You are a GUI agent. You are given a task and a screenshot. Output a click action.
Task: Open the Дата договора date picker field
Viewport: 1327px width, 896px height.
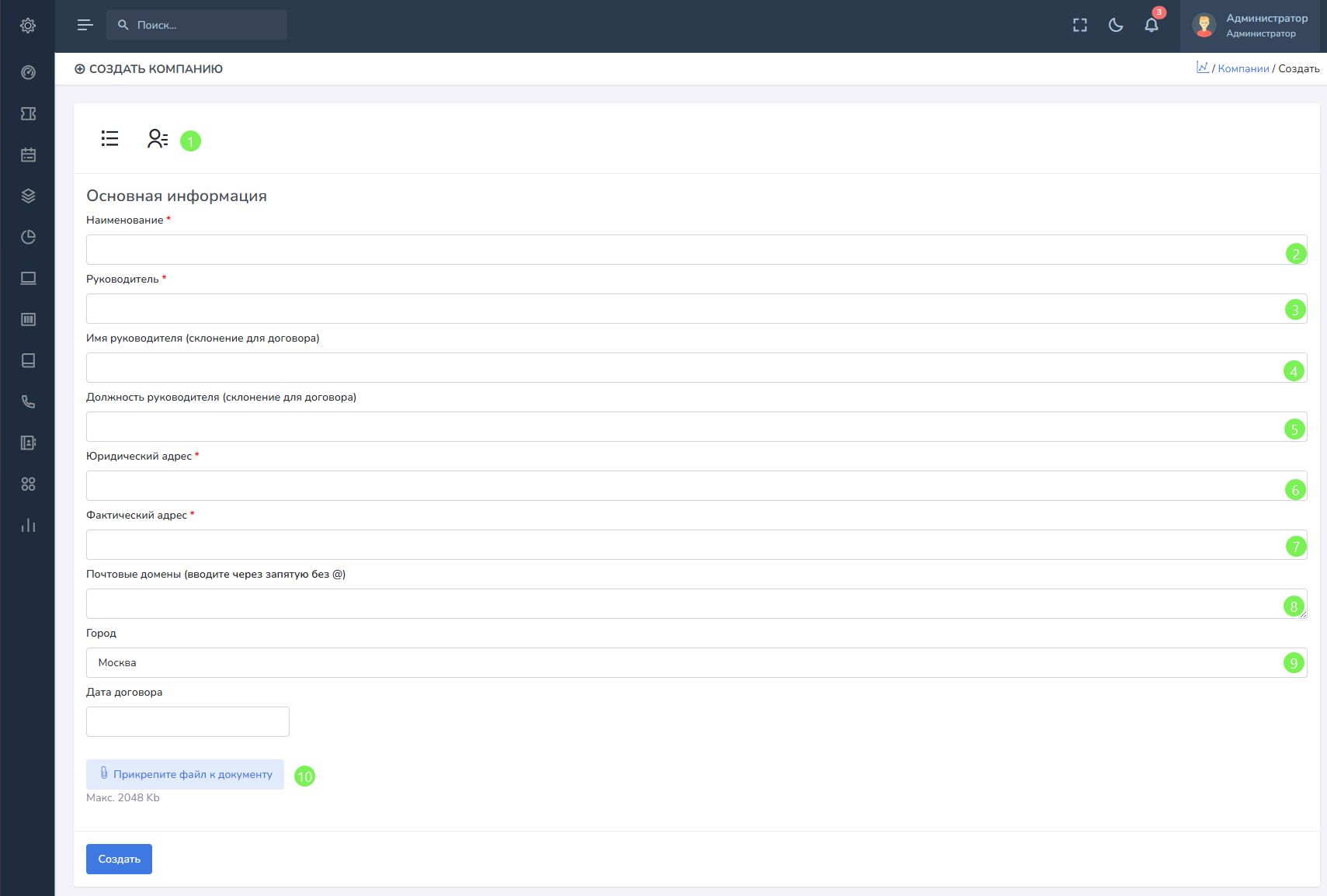[188, 721]
